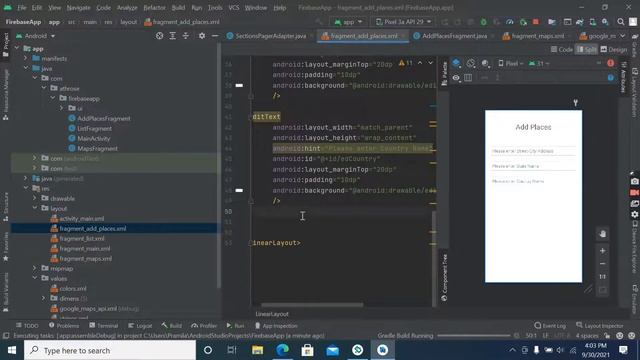Open the VCS menu
Screen dimensions: 640x360
pyautogui.click(x=233, y=8)
